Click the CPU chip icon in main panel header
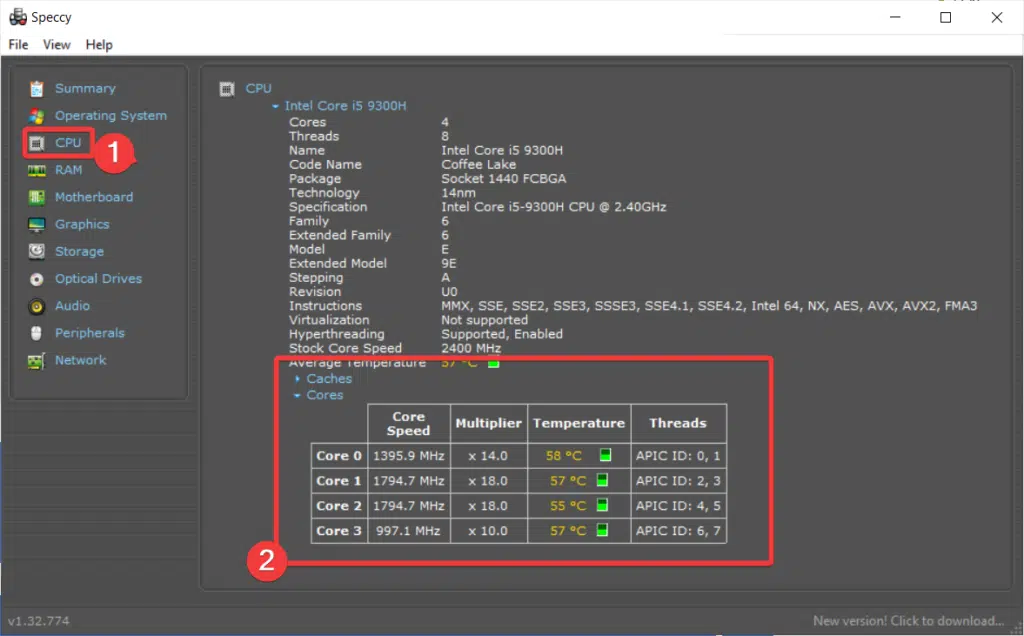Screen dimensions: 1024x636 [227, 89]
